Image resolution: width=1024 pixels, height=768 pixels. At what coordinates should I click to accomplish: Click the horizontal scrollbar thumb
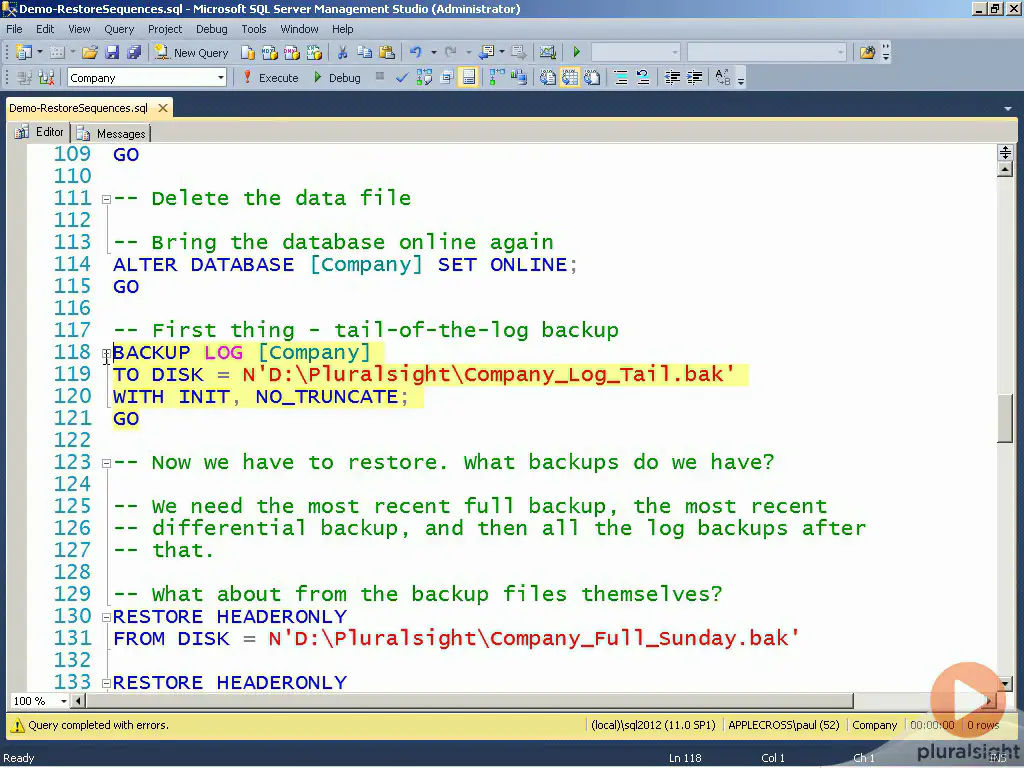pos(470,701)
